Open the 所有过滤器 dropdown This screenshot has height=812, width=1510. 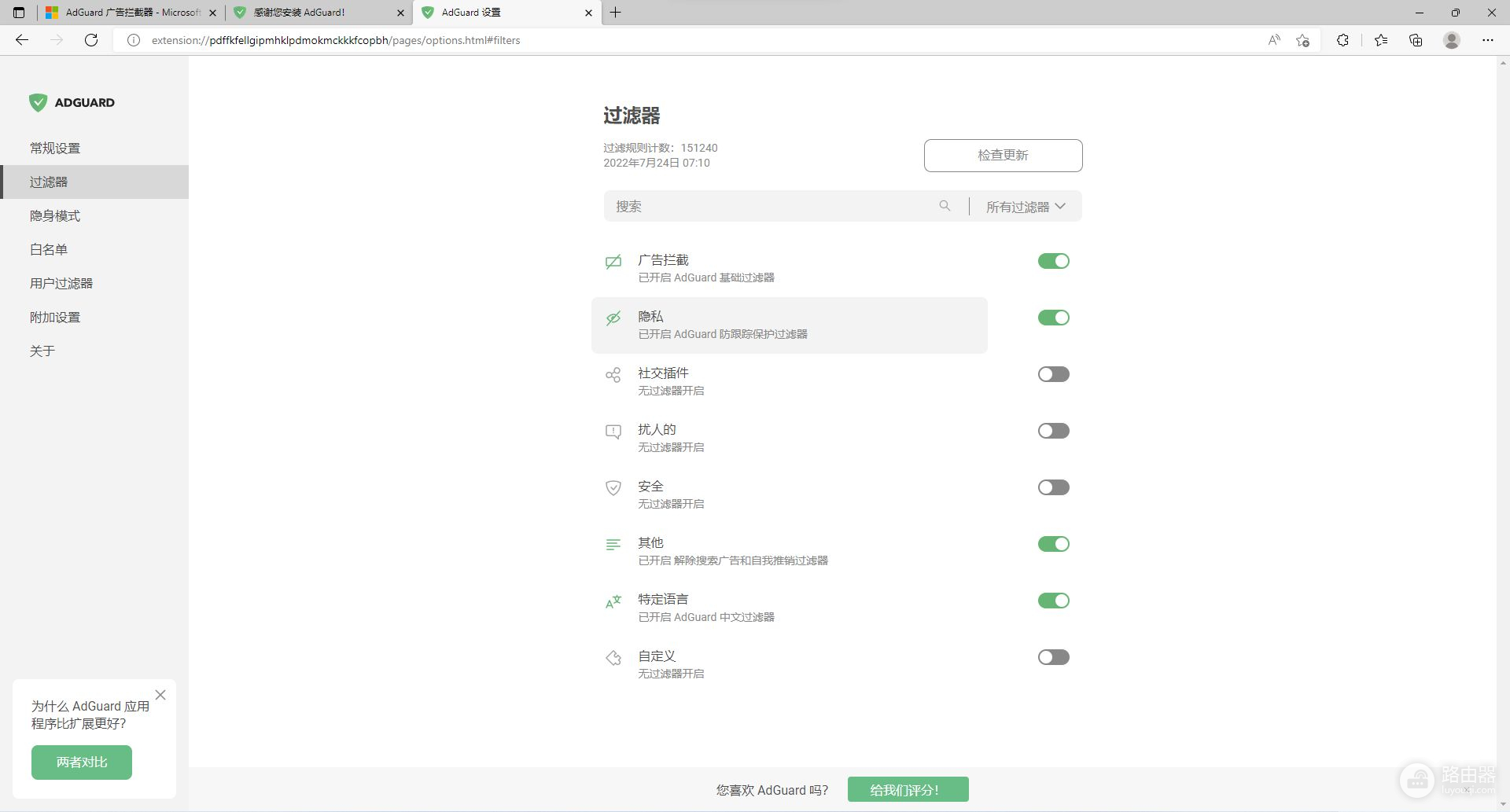pyautogui.click(x=1026, y=207)
